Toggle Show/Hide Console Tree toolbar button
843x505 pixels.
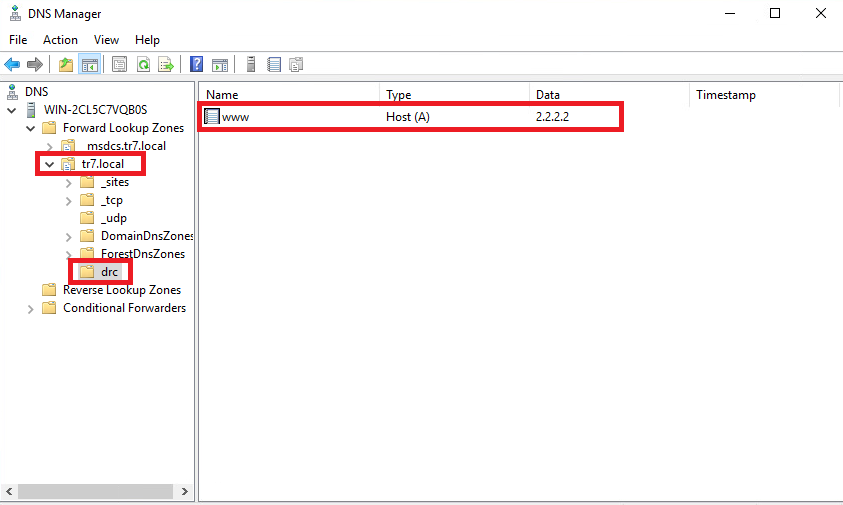click(89, 65)
